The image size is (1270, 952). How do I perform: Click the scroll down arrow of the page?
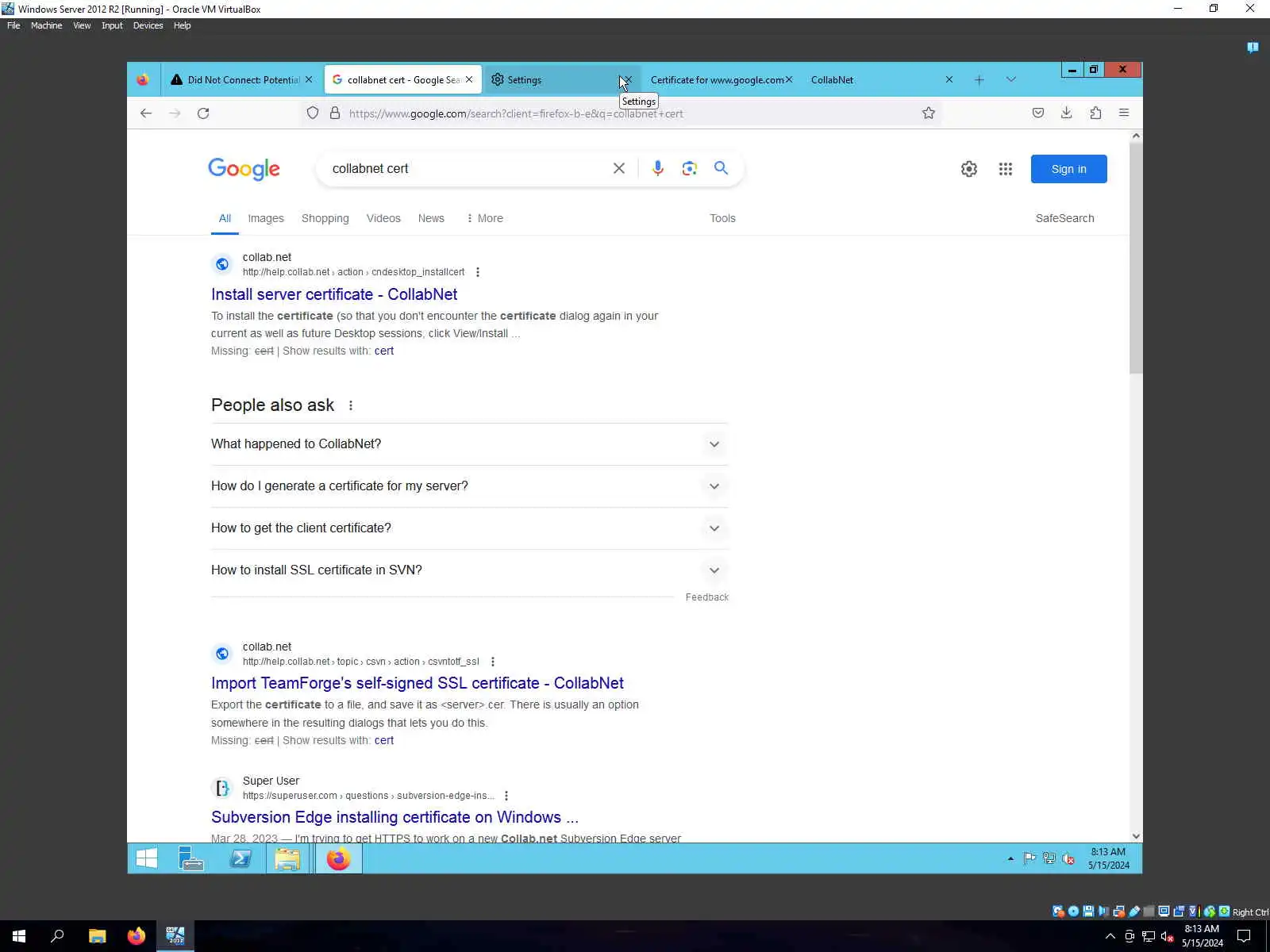click(1136, 836)
